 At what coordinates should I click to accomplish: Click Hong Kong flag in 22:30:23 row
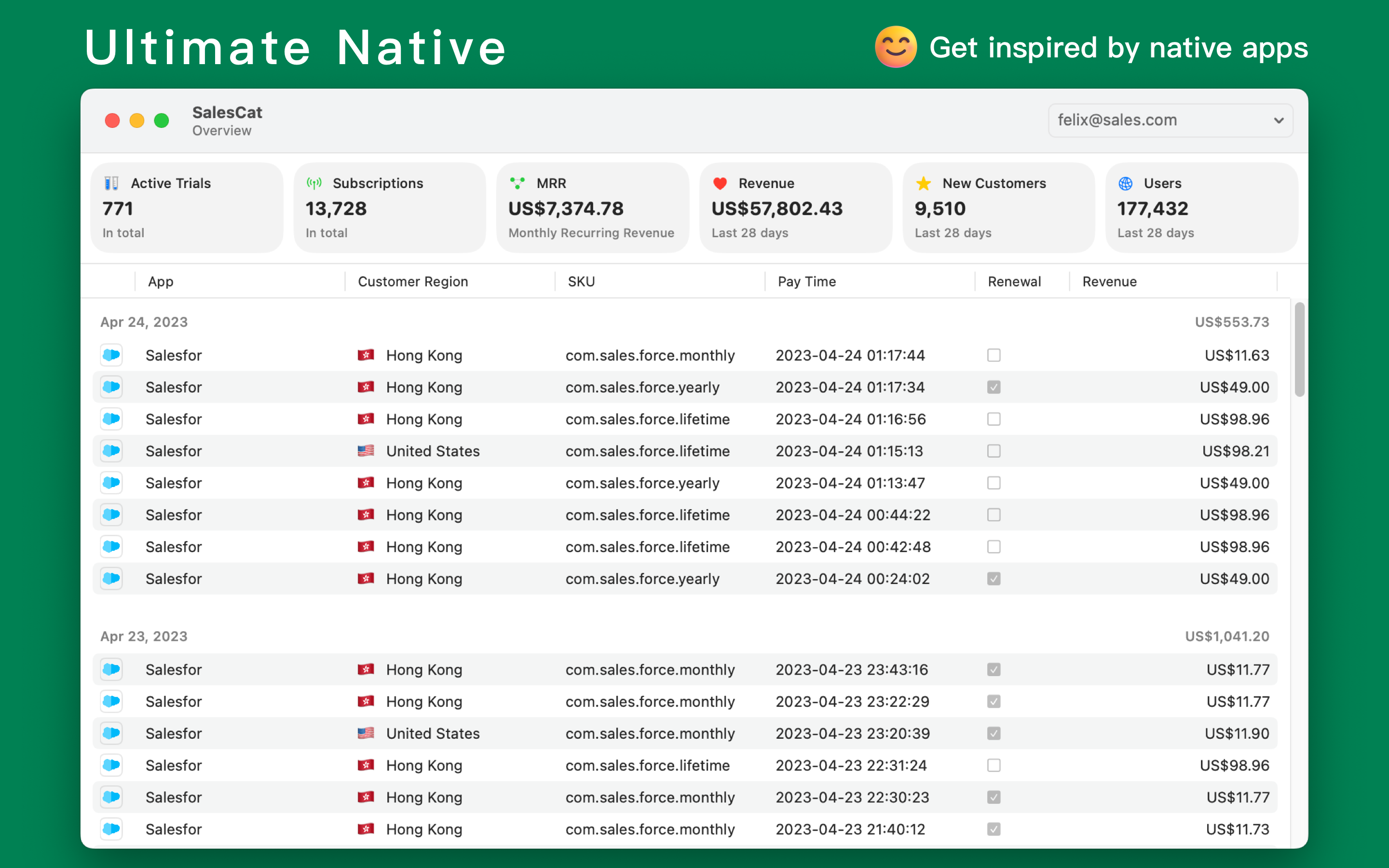[x=366, y=798]
